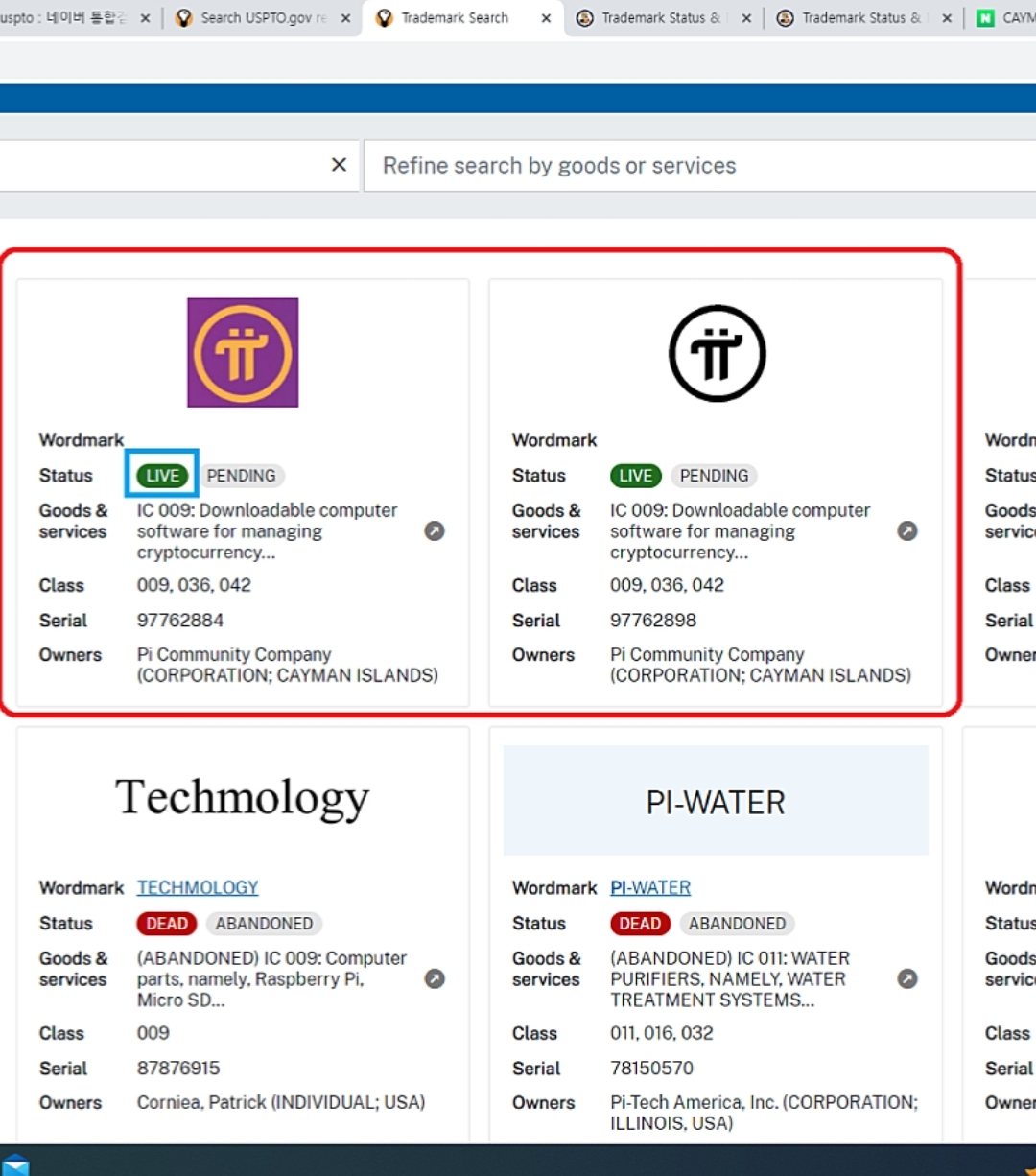Clear the search box with the X icon
The height and width of the screenshot is (1176, 1036).
point(339,165)
